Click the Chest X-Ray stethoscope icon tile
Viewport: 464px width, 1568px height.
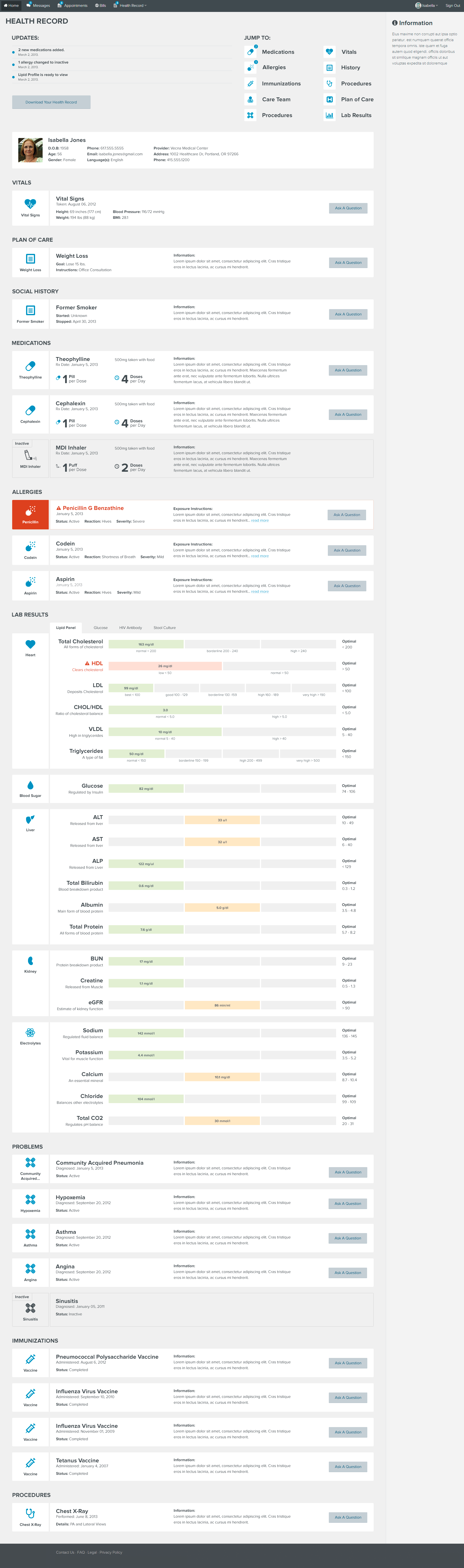[x=30, y=1517]
